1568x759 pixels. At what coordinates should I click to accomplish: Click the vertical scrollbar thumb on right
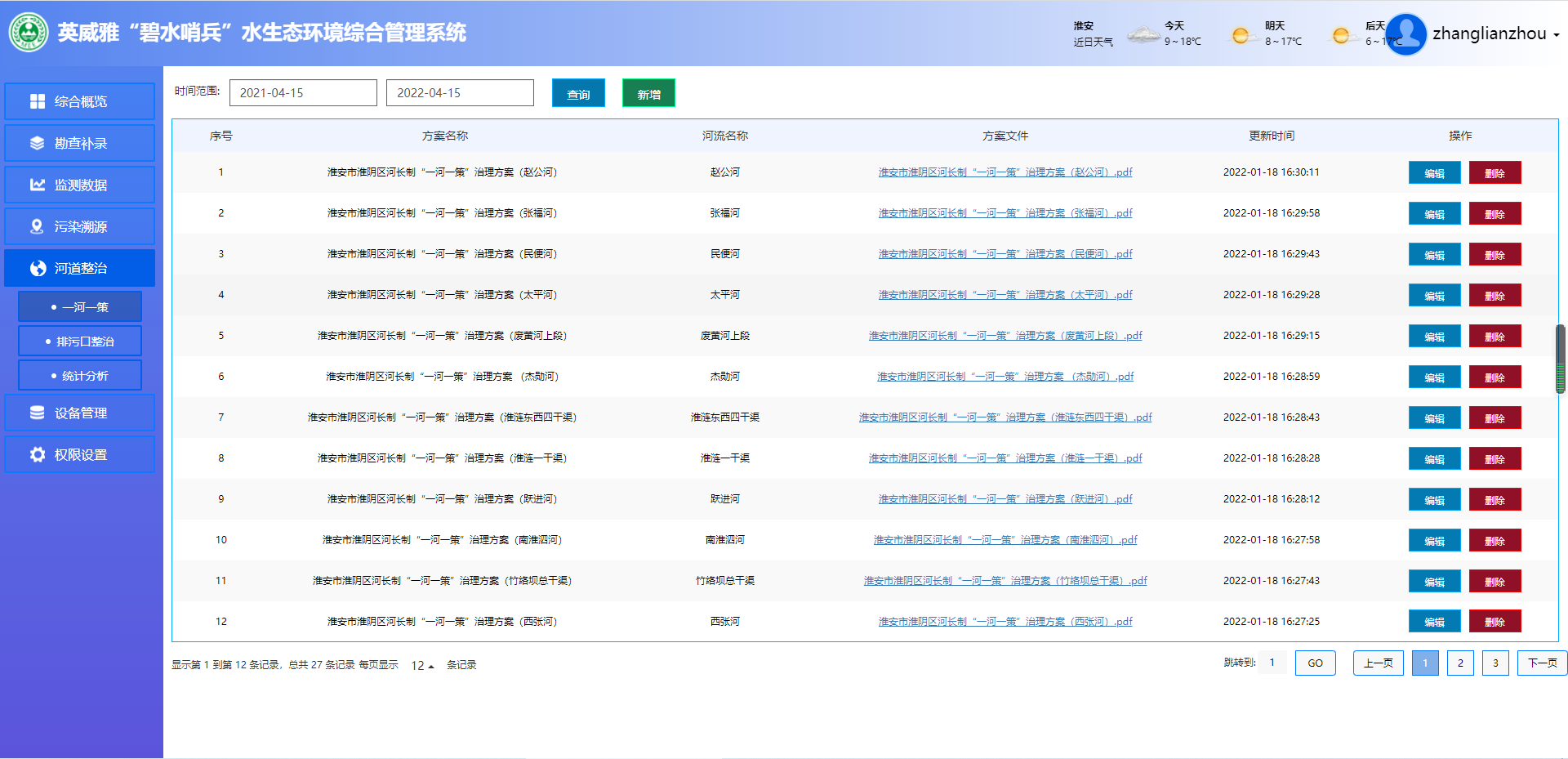pos(1560,359)
